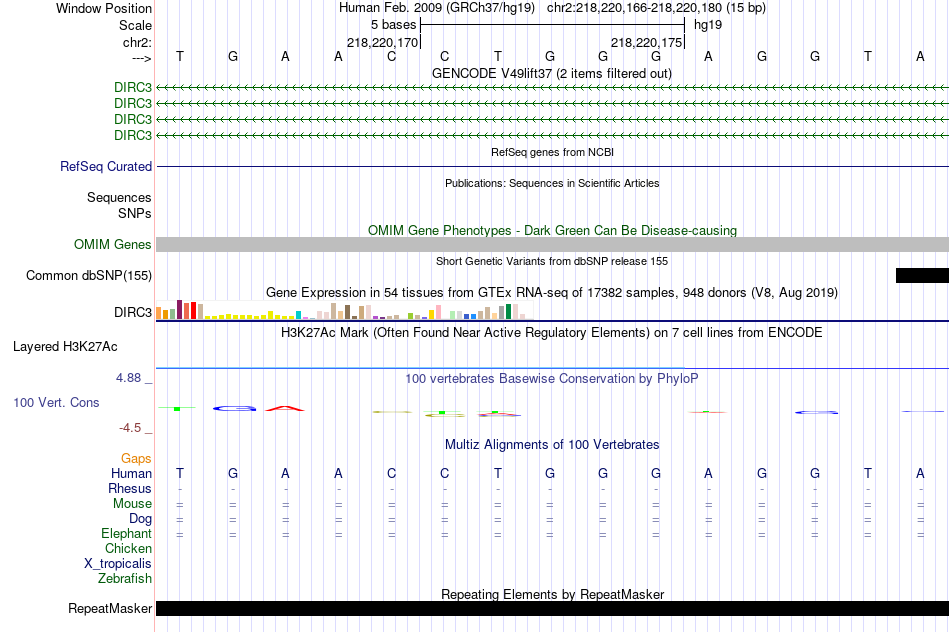Open Repeating Elements by RepeatMasker title
This screenshot has width=950, height=632.
[x=553, y=594]
